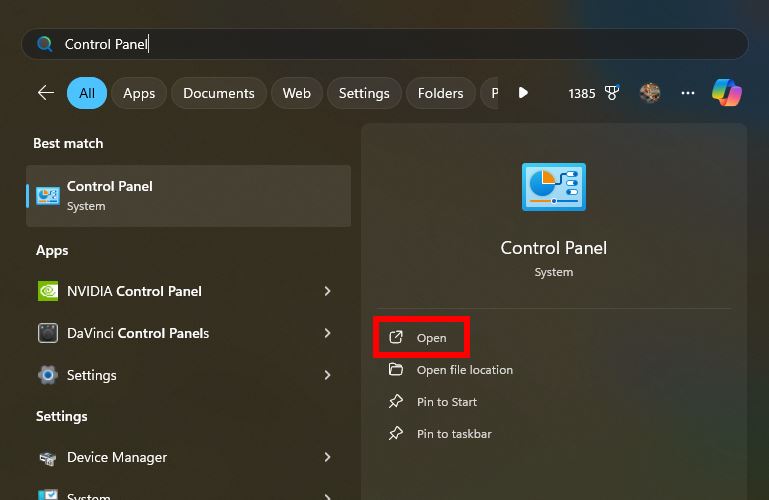
Task: Switch to the Settings filter tab
Action: pyautogui.click(x=364, y=93)
